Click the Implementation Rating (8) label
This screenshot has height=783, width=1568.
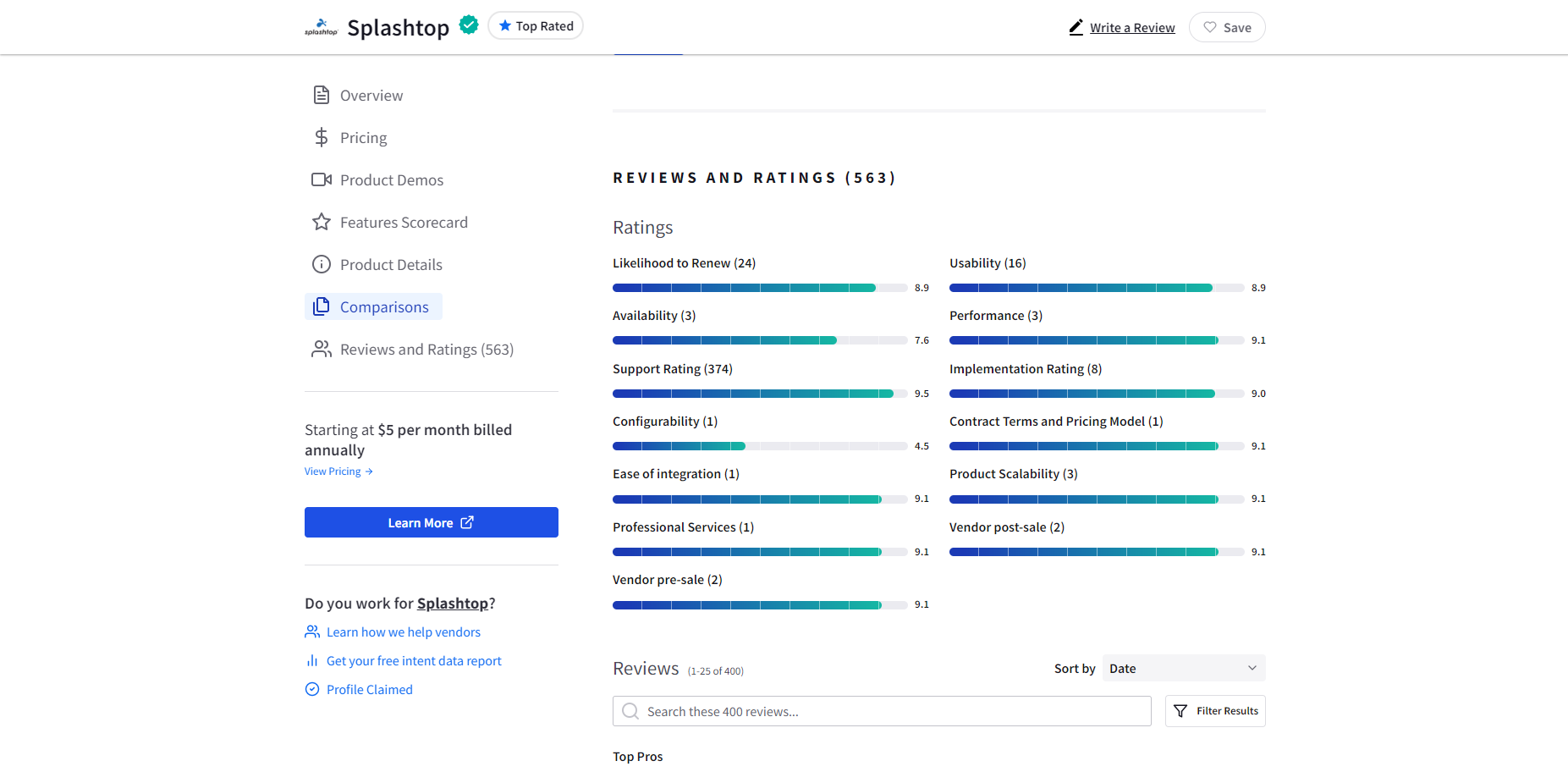point(1026,369)
